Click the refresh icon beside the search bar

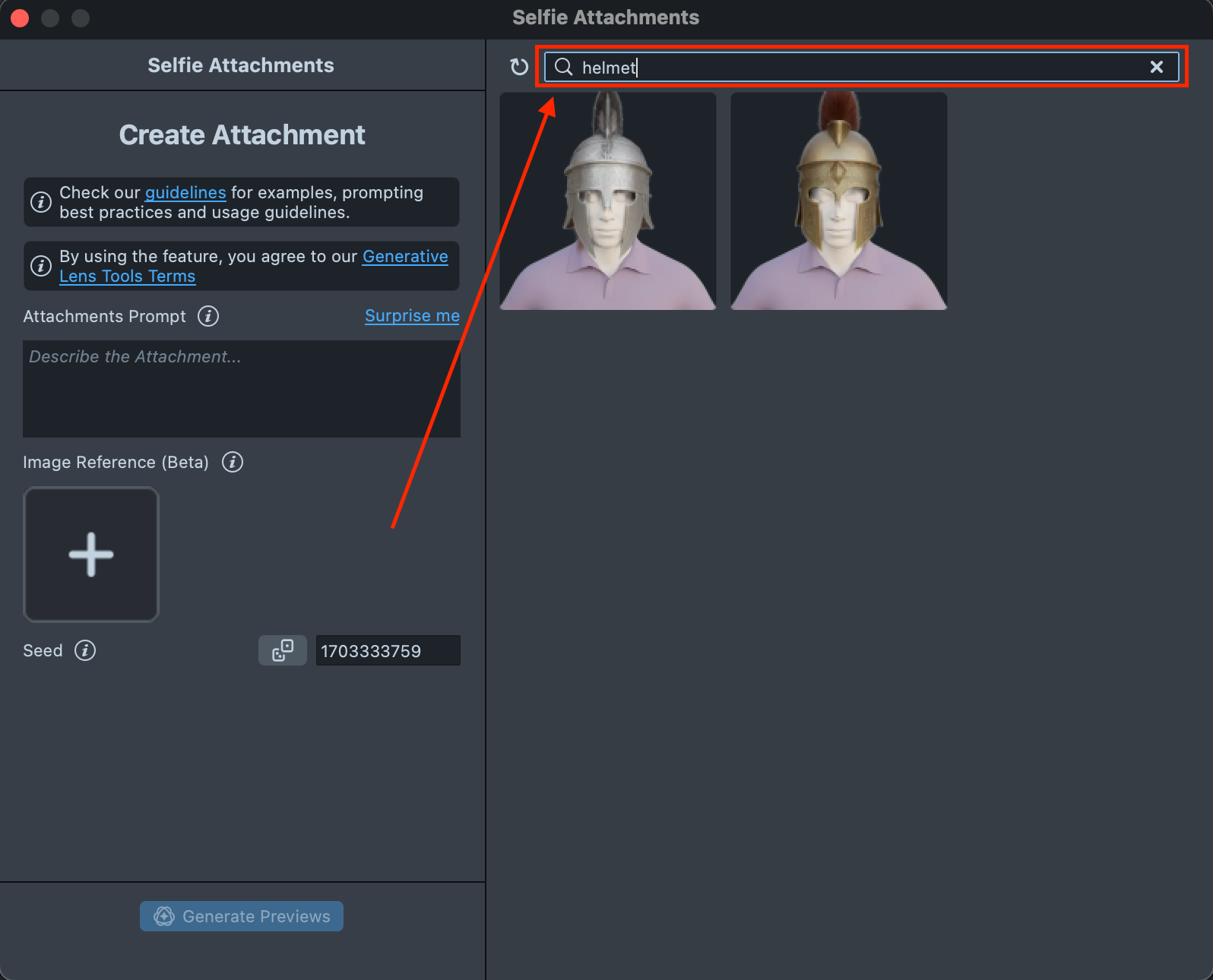click(x=519, y=67)
